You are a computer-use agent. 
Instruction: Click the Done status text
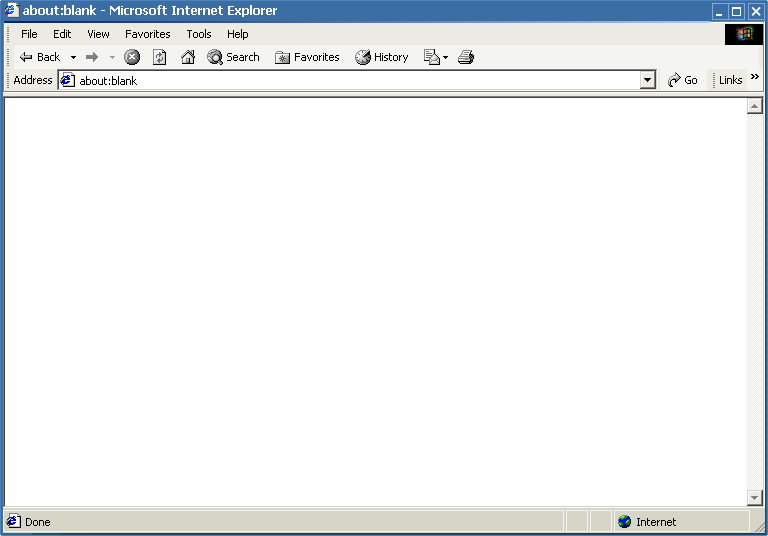(38, 522)
